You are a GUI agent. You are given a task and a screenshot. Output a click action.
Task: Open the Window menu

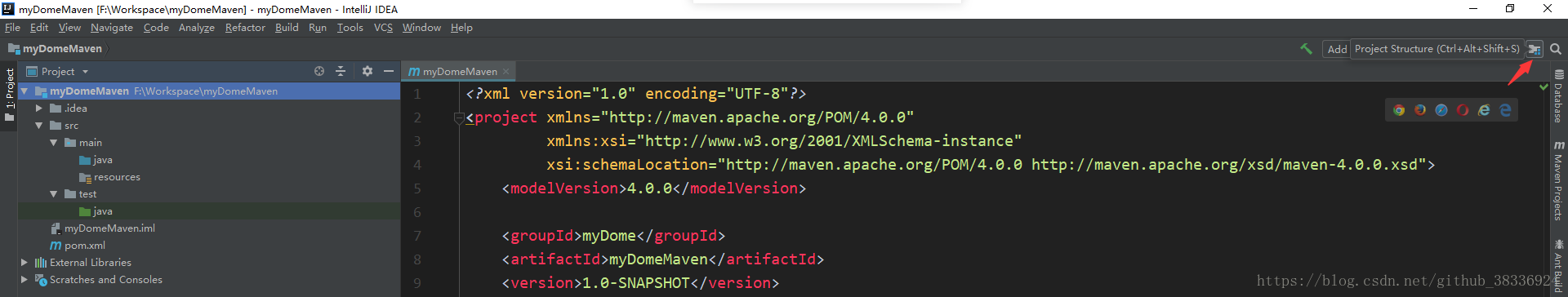pyautogui.click(x=421, y=28)
